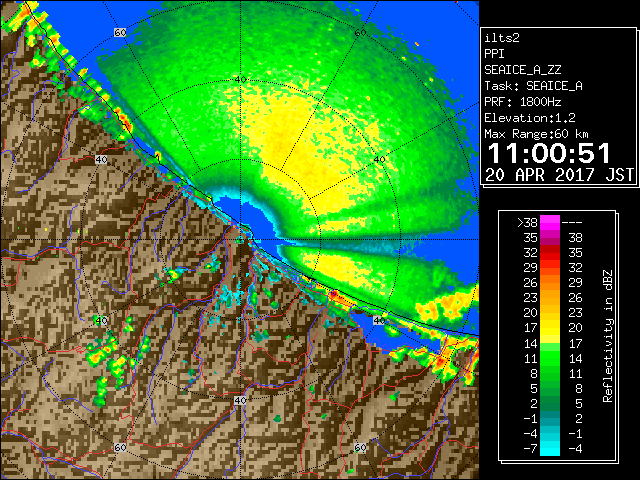640x480 pixels.
Task: Pick the cyan swatch at legend bottom
Action: point(550,448)
